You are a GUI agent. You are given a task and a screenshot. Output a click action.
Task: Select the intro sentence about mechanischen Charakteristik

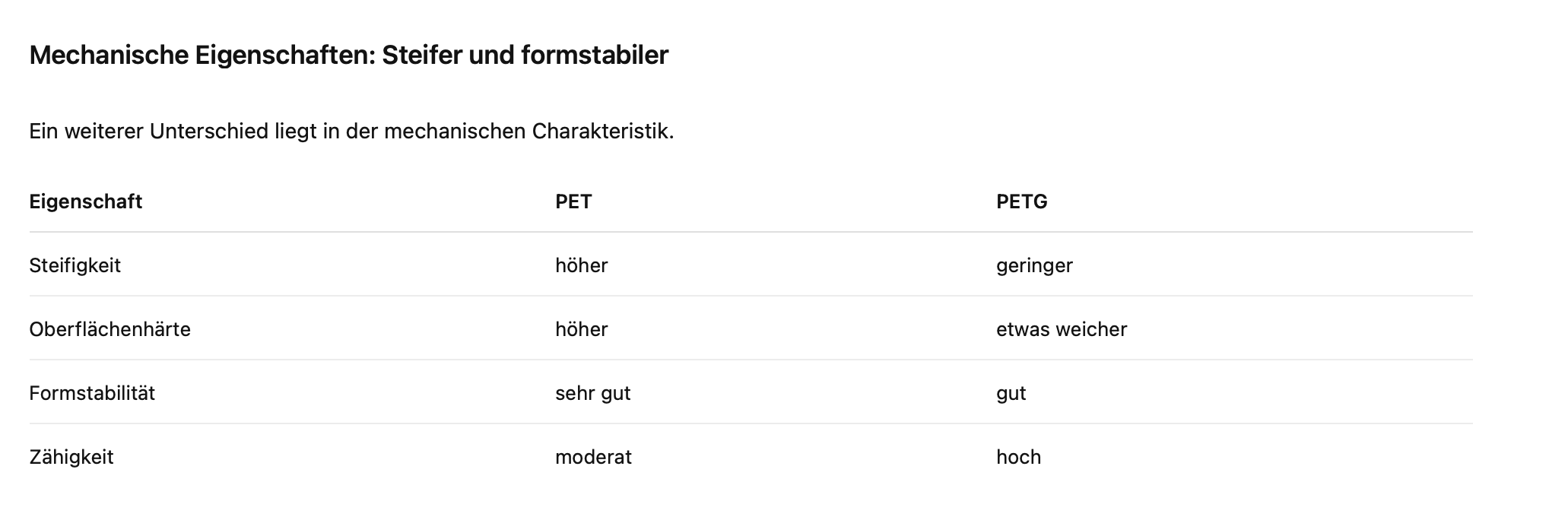(351, 132)
